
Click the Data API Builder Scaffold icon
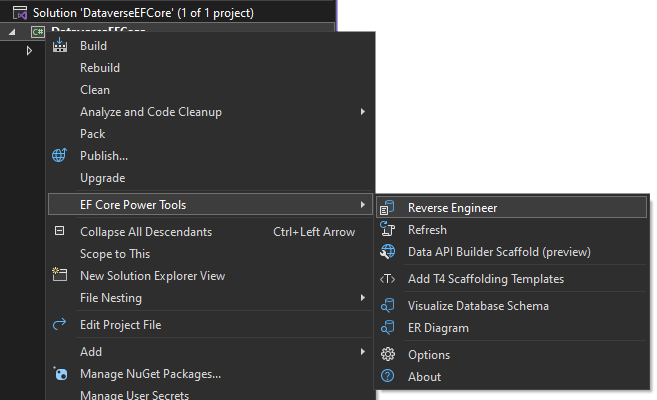[x=387, y=252]
